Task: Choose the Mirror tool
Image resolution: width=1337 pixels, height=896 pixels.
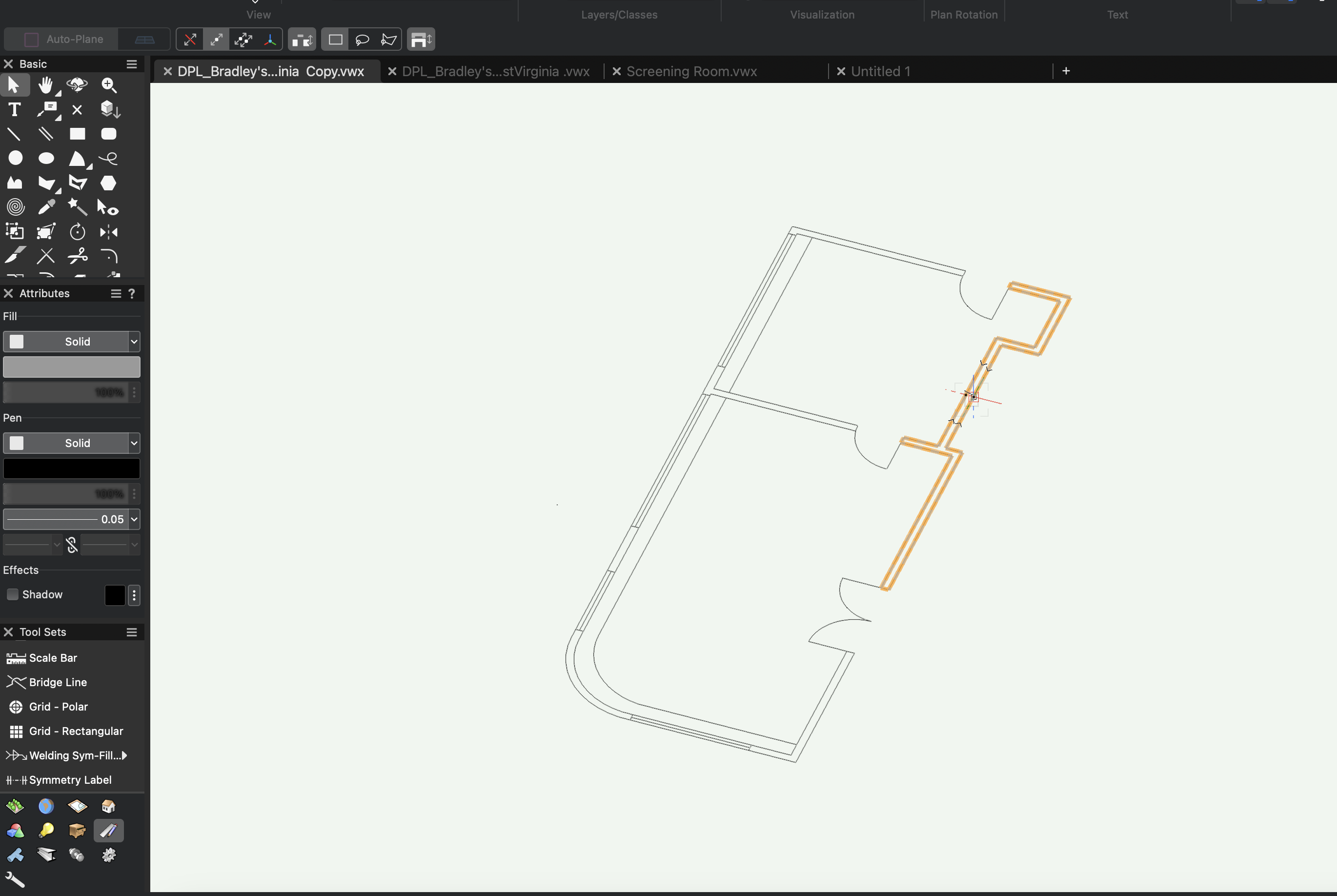Action: pos(108,232)
